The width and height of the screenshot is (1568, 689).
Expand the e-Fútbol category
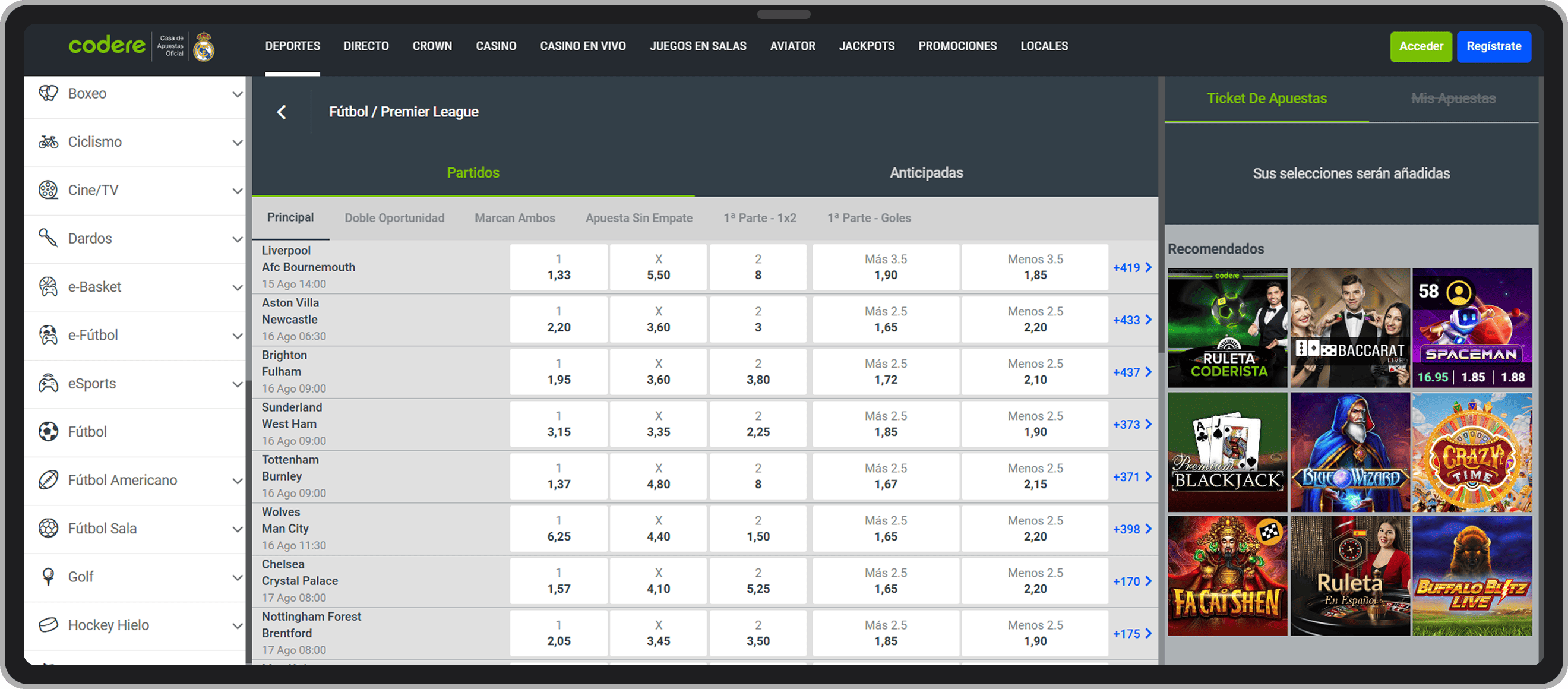(x=238, y=336)
